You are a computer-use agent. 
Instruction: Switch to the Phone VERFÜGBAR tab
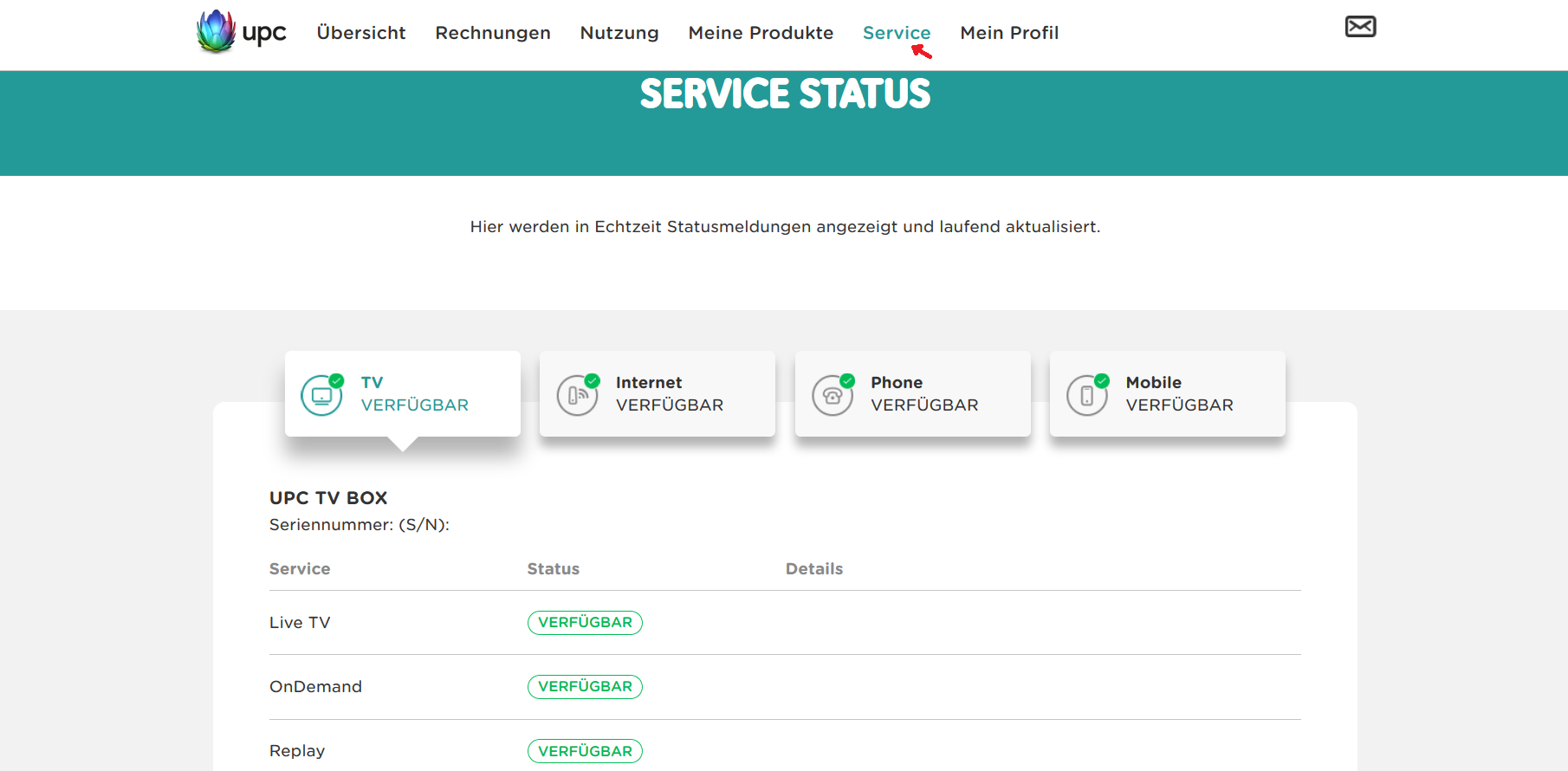point(913,394)
